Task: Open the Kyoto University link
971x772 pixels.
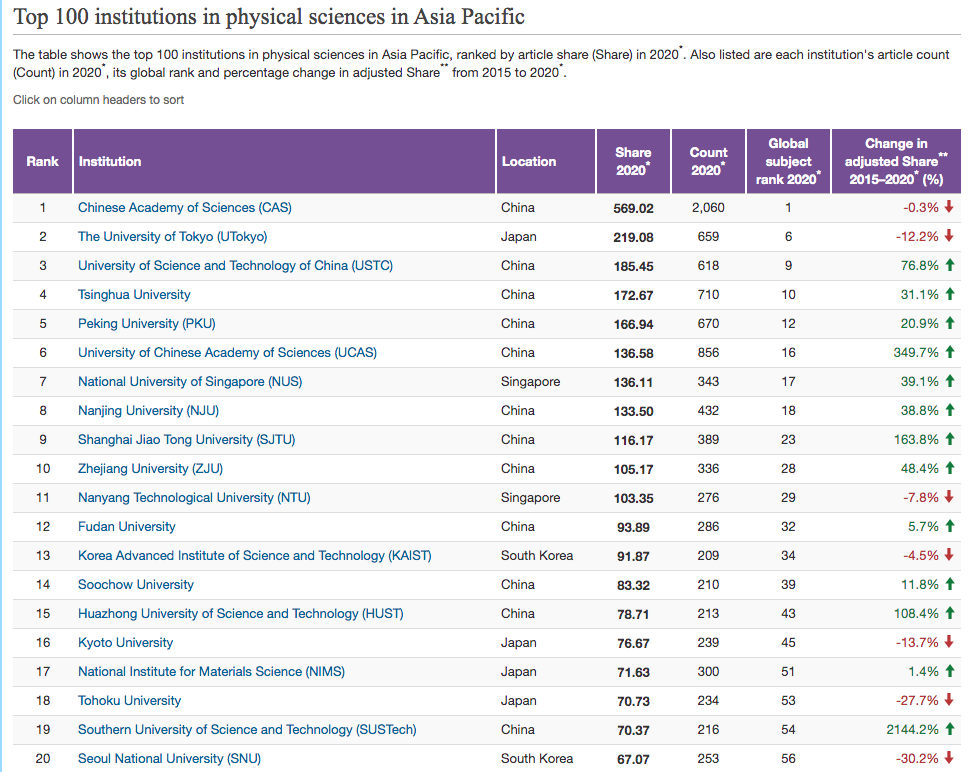Action: coord(125,643)
